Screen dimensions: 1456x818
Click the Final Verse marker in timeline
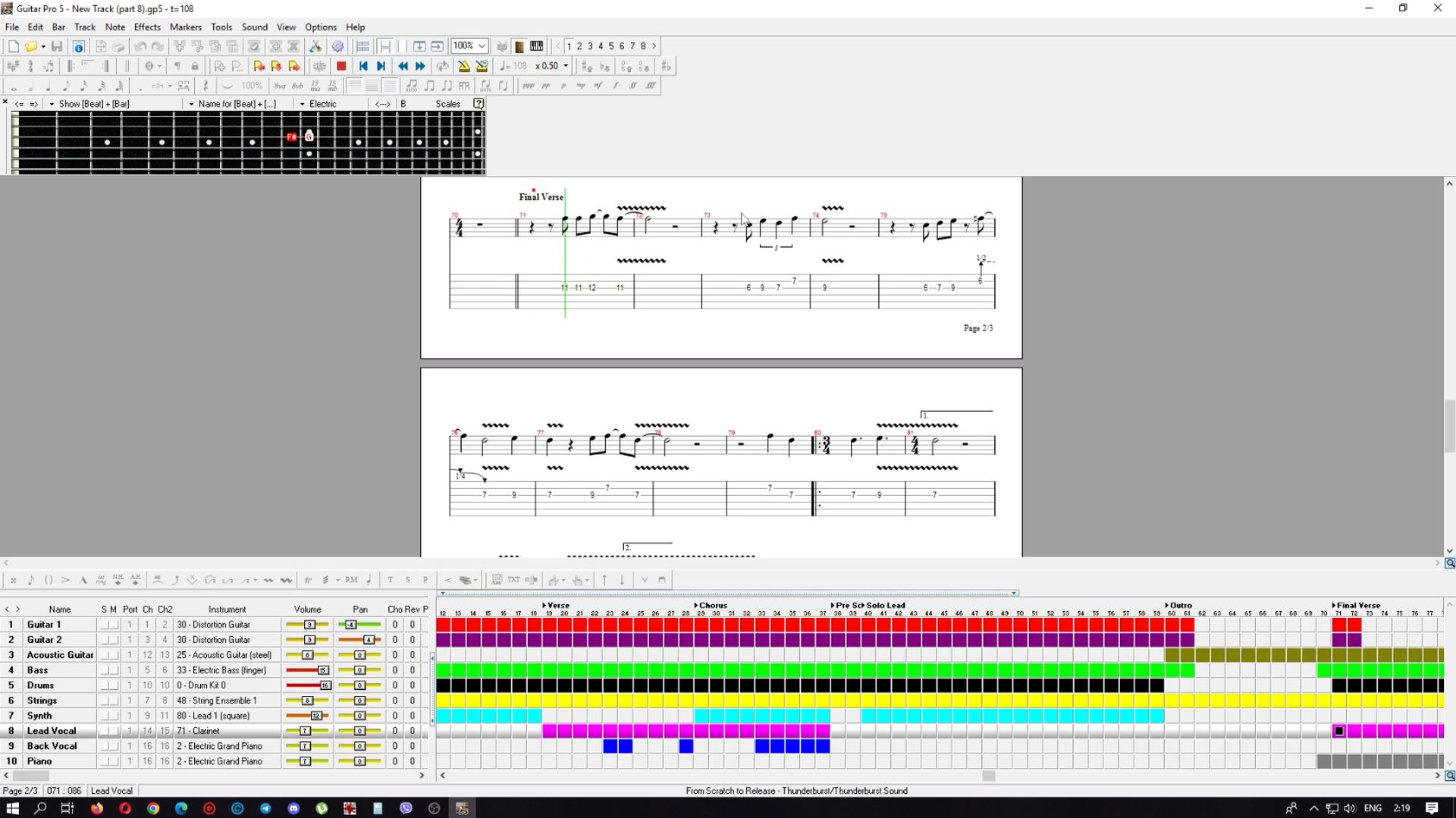point(1358,605)
